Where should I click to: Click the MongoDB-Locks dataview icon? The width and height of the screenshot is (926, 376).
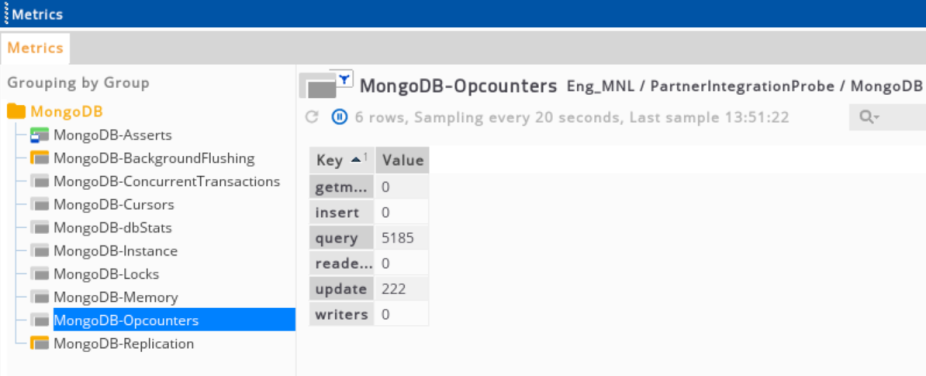pos(40,274)
